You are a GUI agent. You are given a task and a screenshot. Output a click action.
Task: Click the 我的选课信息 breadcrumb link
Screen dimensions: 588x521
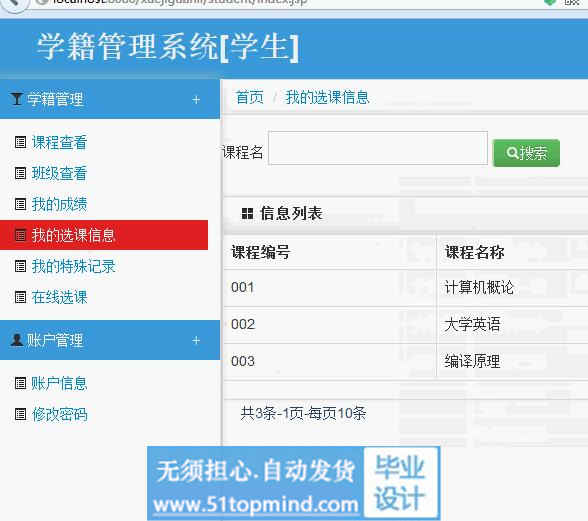tap(327, 98)
